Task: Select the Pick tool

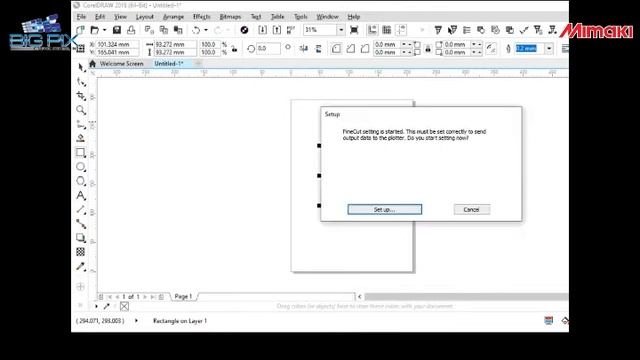Action: [x=81, y=67]
